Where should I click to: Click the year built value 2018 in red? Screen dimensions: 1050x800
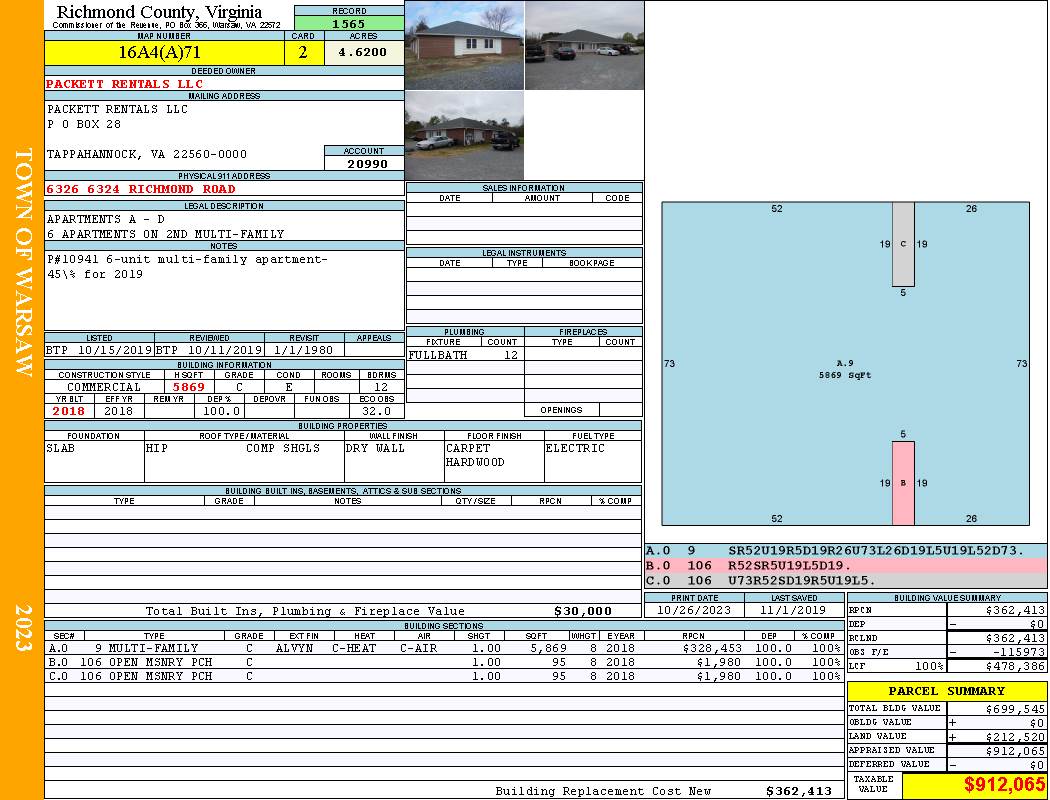coord(68,411)
